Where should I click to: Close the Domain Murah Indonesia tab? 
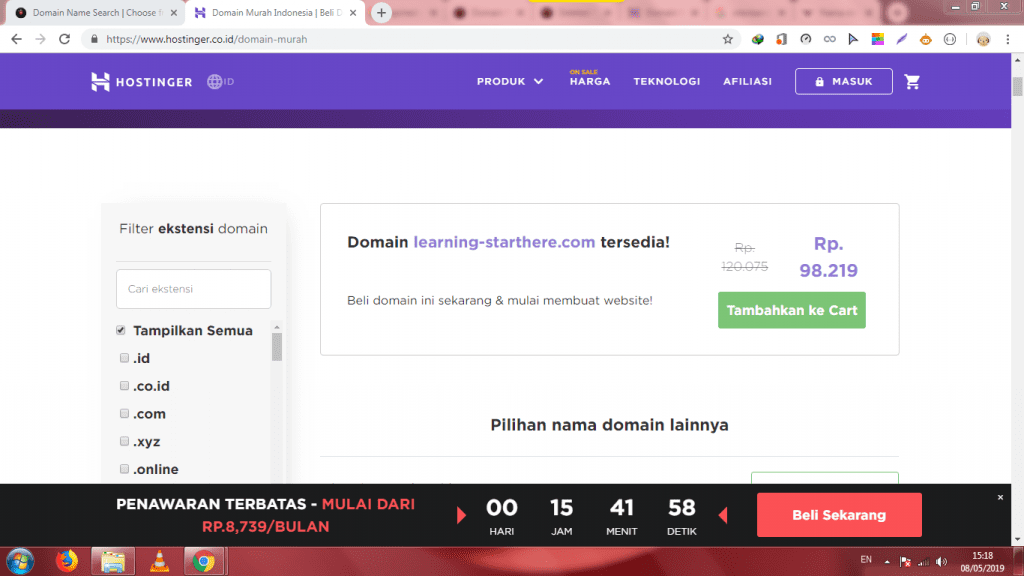(x=353, y=12)
